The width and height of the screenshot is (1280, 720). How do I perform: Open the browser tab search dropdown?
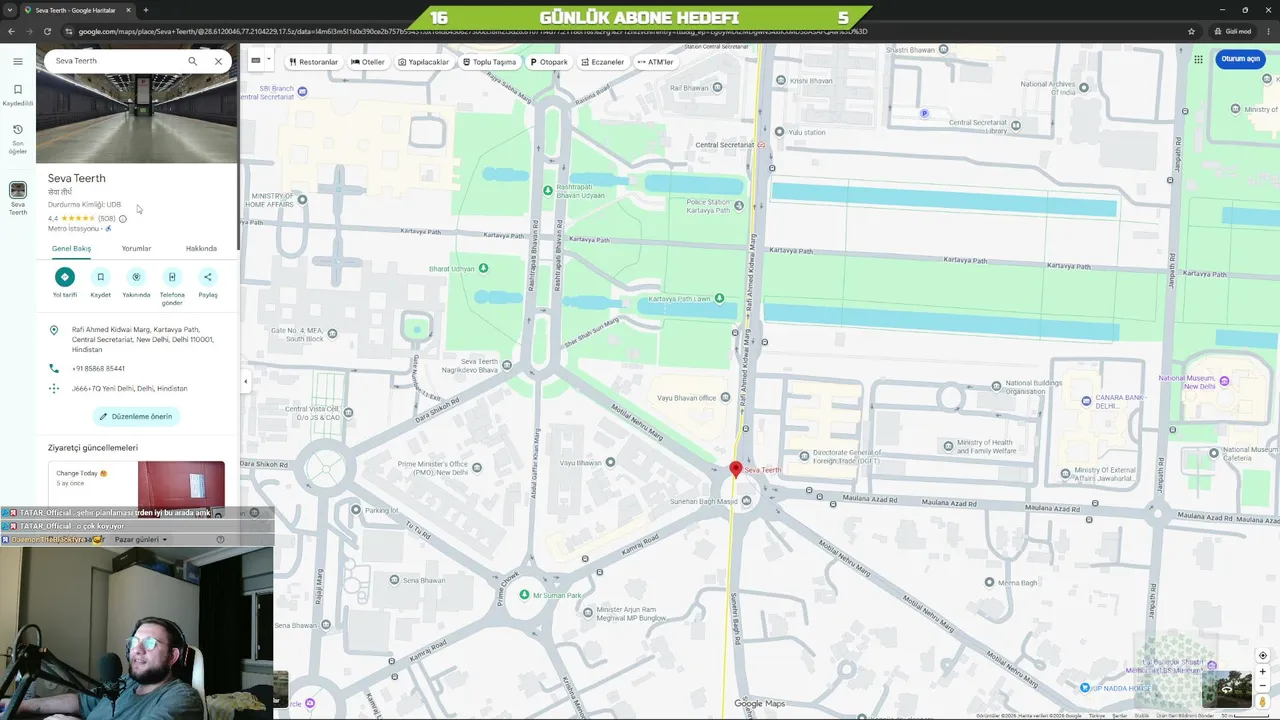click(x=10, y=10)
